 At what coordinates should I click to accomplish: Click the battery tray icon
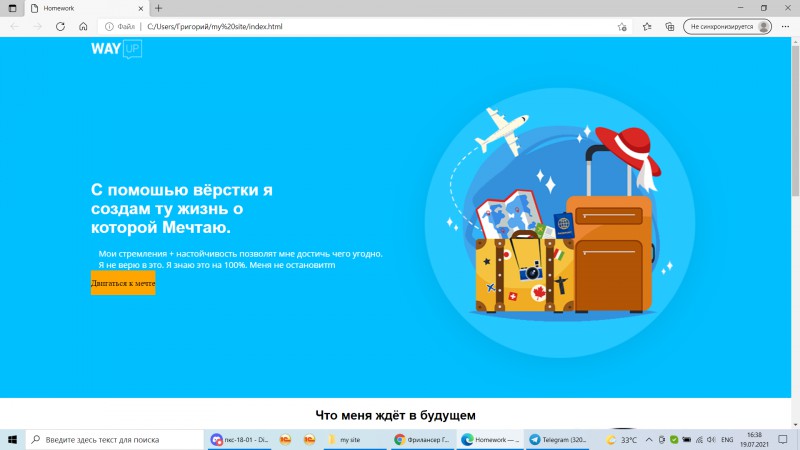click(687, 439)
